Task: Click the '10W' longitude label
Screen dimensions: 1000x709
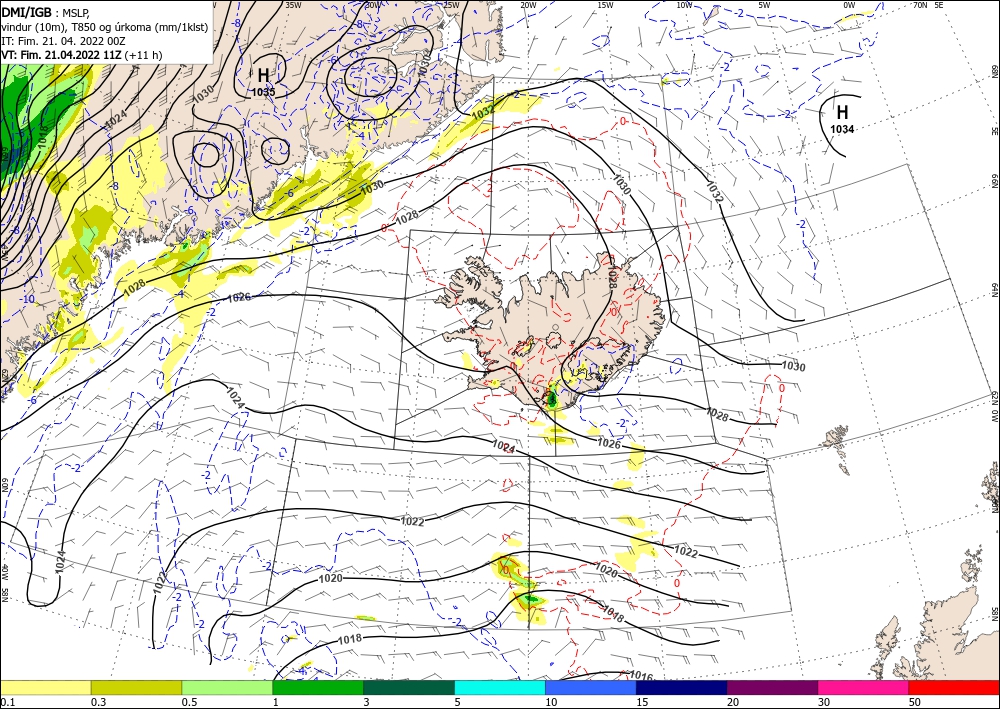Action: (684, 5)
